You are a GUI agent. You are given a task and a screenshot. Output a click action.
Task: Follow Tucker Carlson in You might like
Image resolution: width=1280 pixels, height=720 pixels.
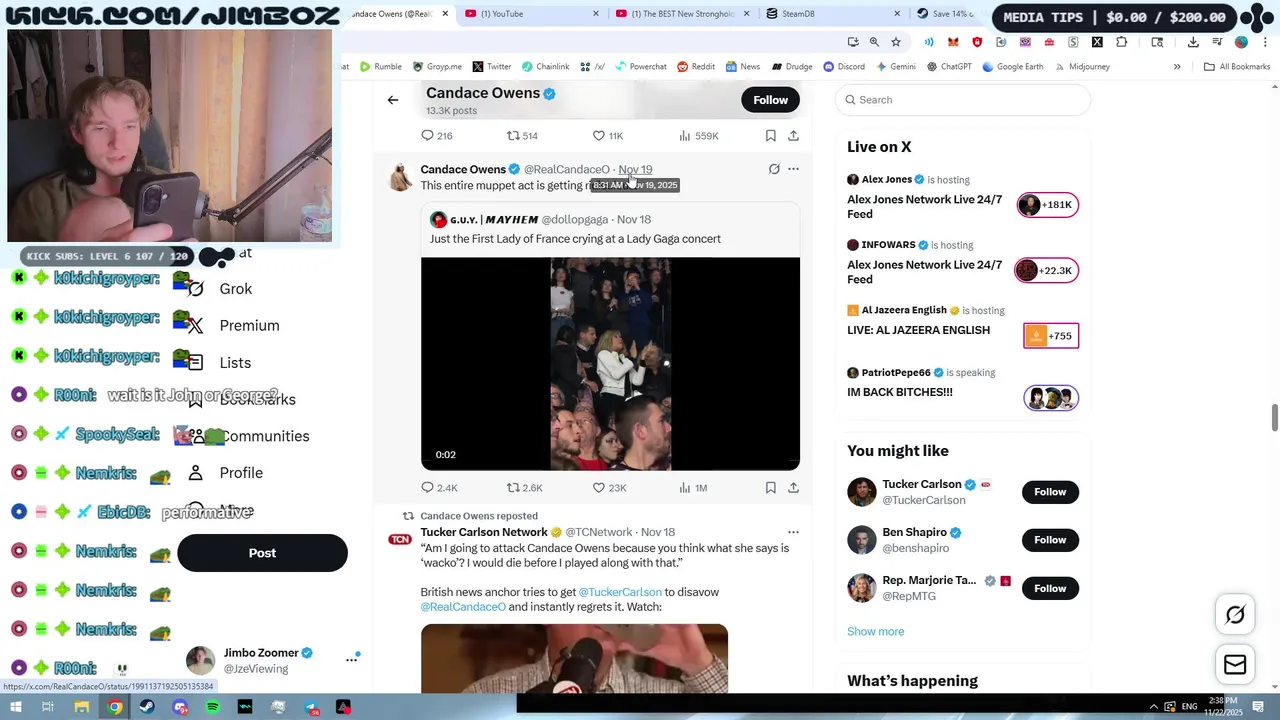[x=1050, y=492]
